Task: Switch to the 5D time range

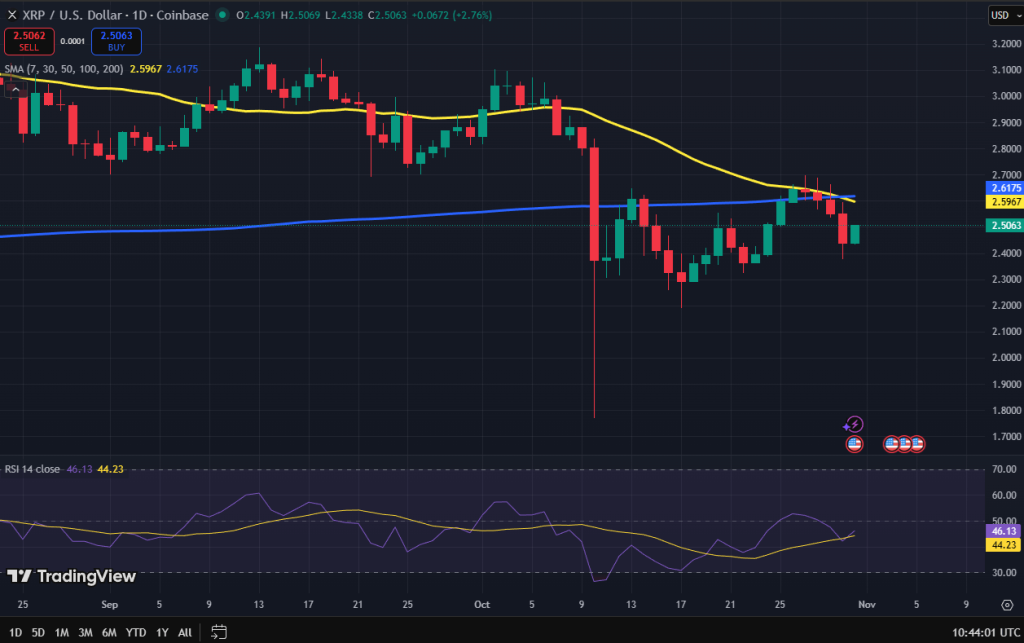Action: pyautogui.click(x=38, y=632)
